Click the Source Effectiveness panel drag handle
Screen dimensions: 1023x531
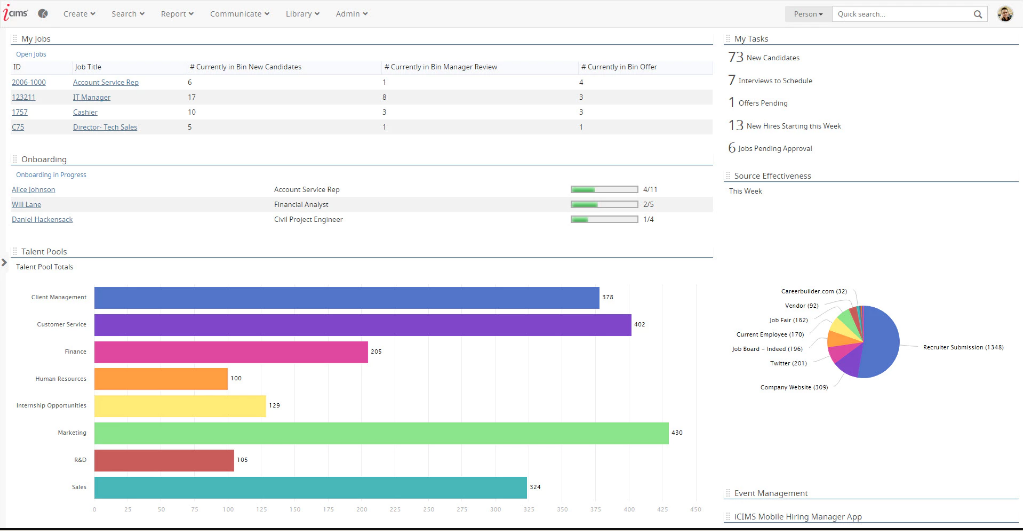point(728,176)
